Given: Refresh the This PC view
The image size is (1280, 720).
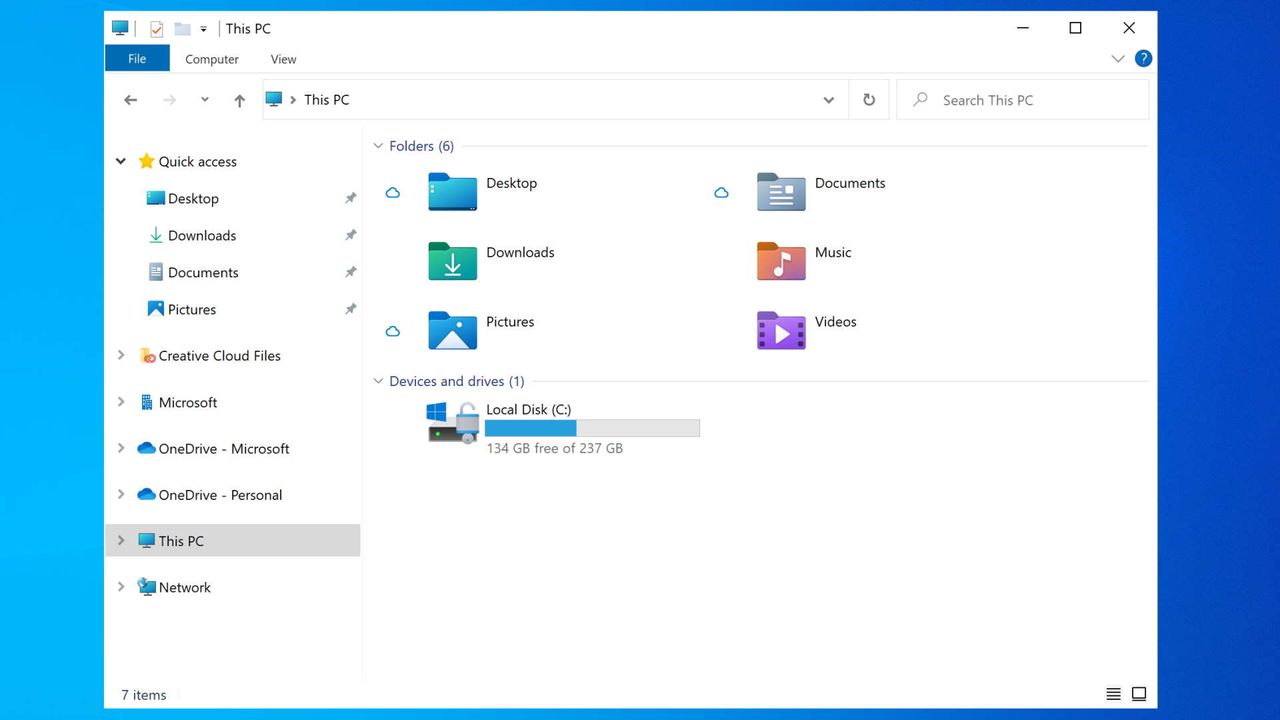Looking at the screenshot, I should tap(869, 100).
